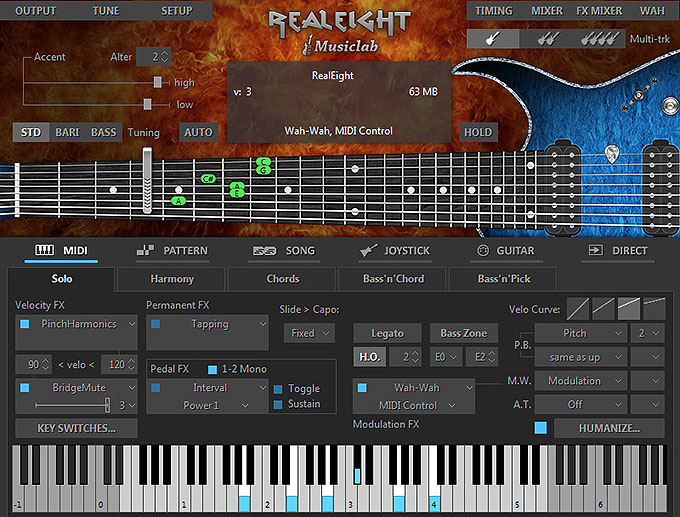This screenshot has width=680, height=517.
Task: Select the double guitar track icon
Action: 545,40
